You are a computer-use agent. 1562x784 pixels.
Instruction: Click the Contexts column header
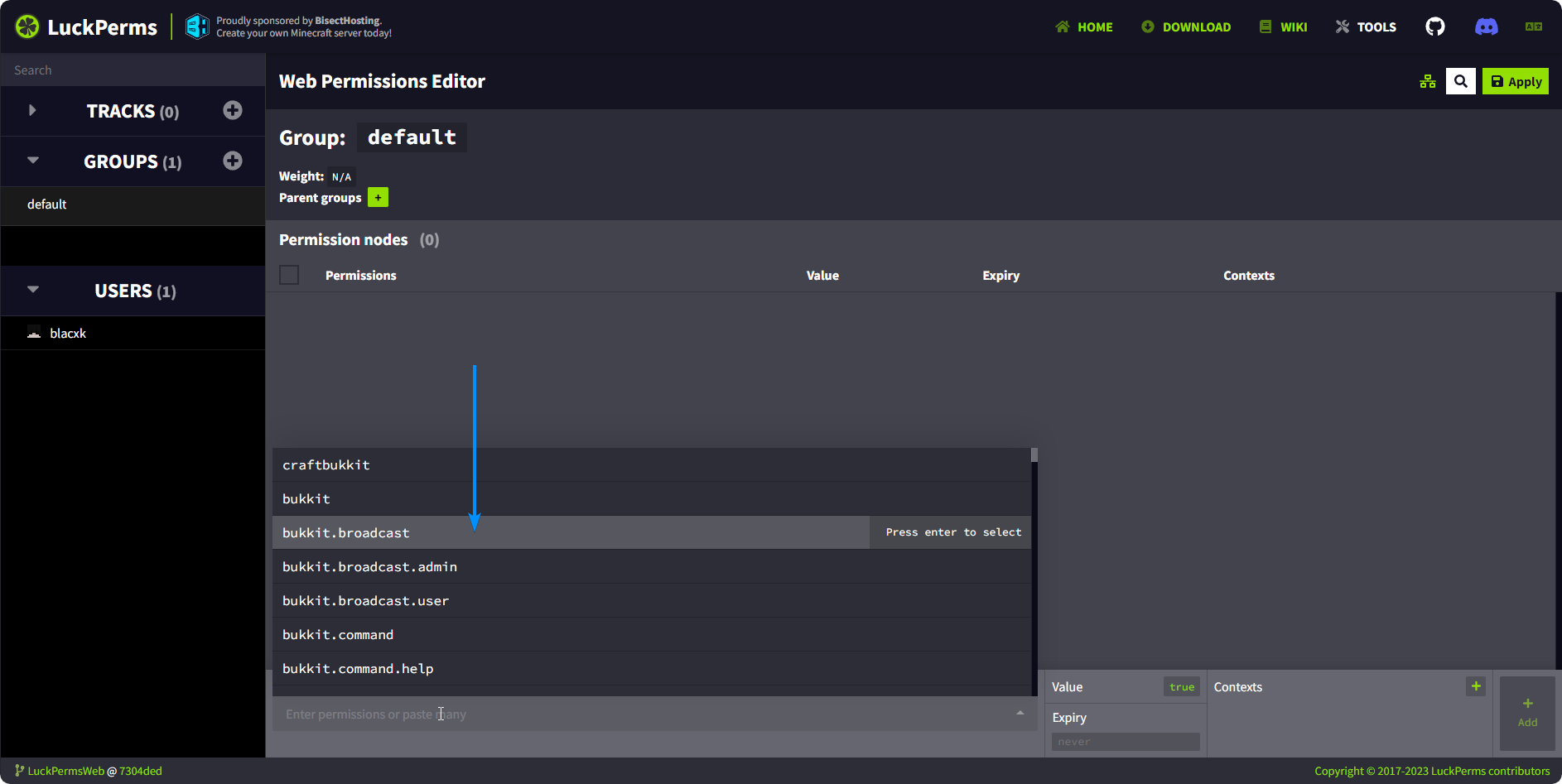pos(1249,276)
